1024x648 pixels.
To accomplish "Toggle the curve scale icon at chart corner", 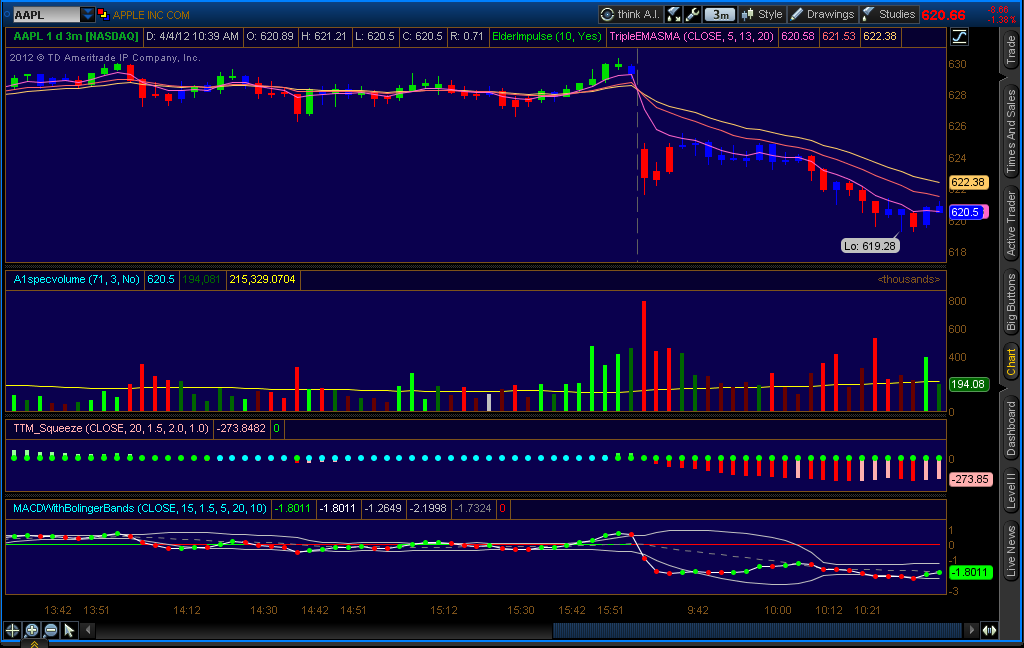I will 959,37.
